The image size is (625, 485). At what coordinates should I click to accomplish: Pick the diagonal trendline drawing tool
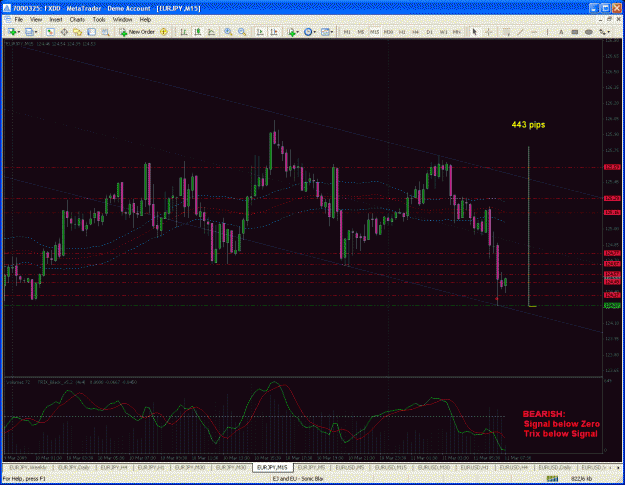coord(520,32)
